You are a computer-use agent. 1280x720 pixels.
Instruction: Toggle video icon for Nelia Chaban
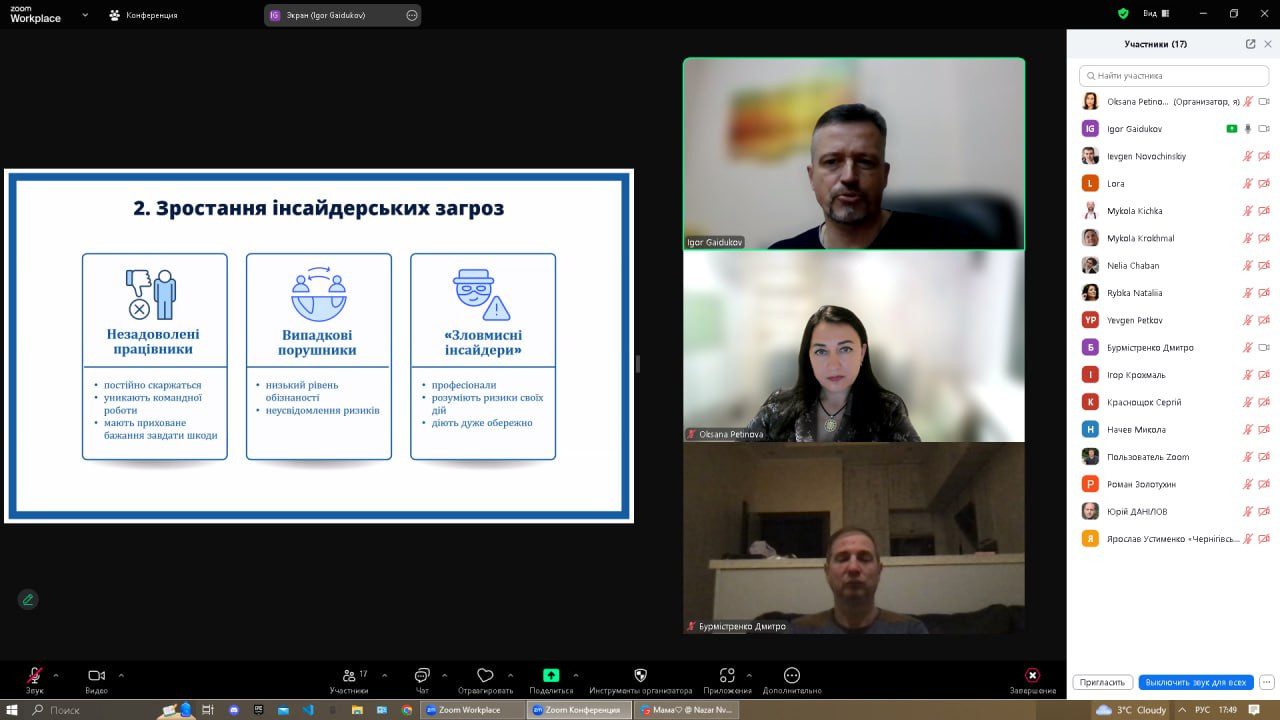click(1264, 266)
